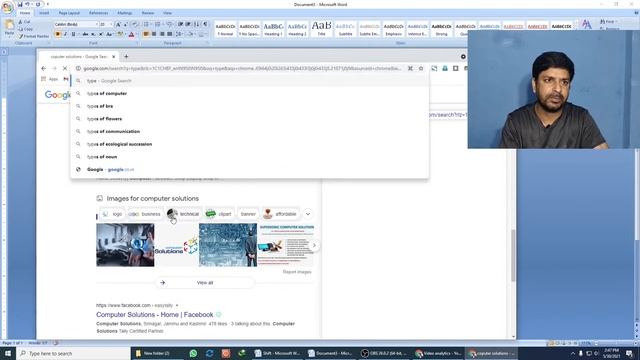Start a bulleted list
The height and width of the screenshot is (360, 640).
point(147,24)
